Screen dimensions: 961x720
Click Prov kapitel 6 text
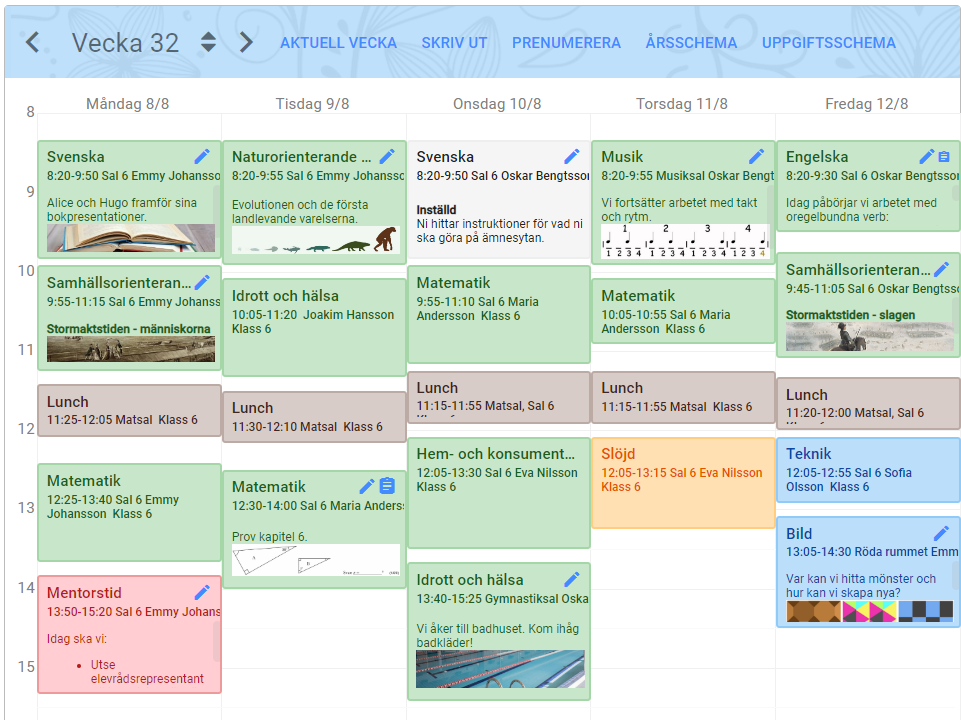pos(270,537)
